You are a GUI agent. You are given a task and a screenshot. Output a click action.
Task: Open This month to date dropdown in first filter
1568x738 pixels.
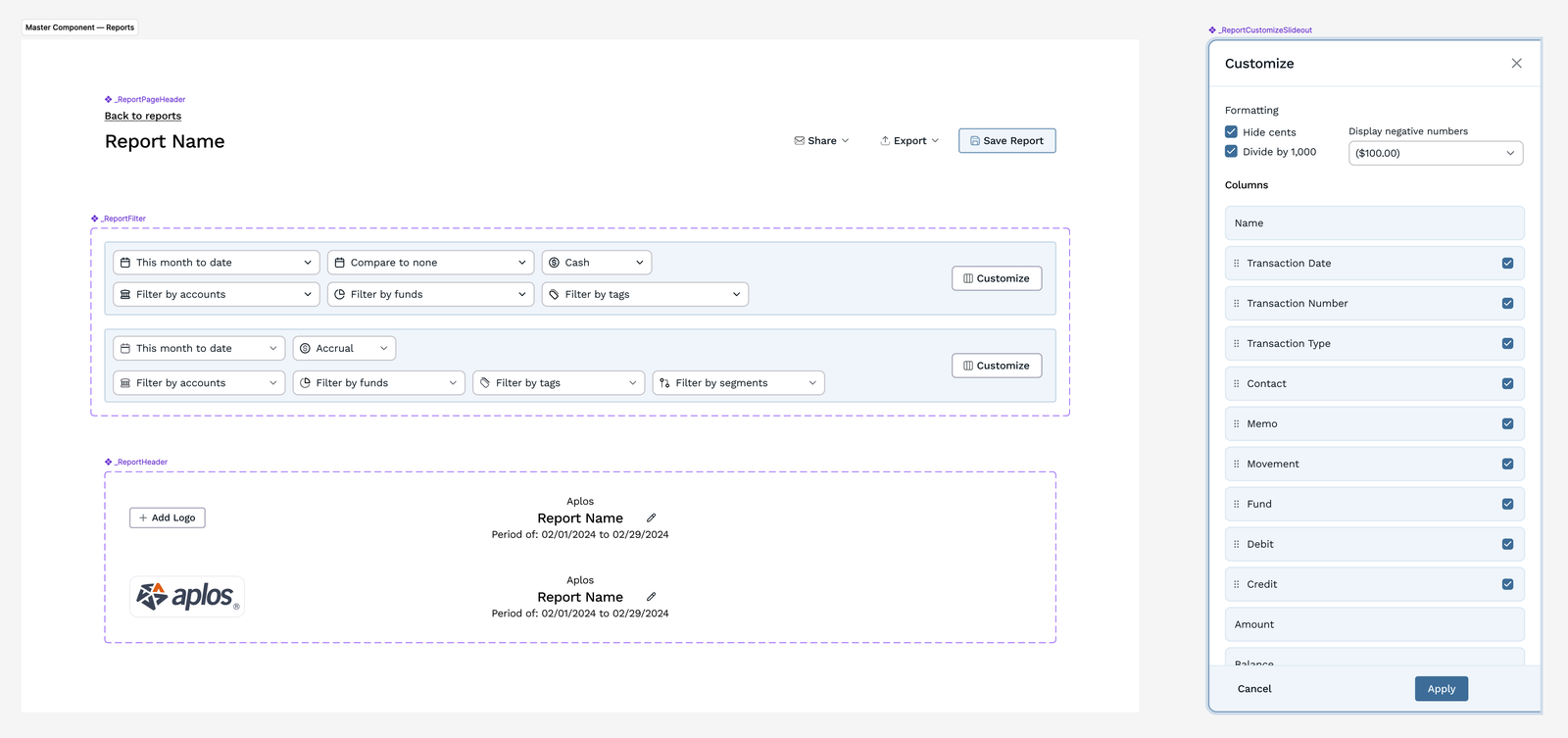point(217,263)
